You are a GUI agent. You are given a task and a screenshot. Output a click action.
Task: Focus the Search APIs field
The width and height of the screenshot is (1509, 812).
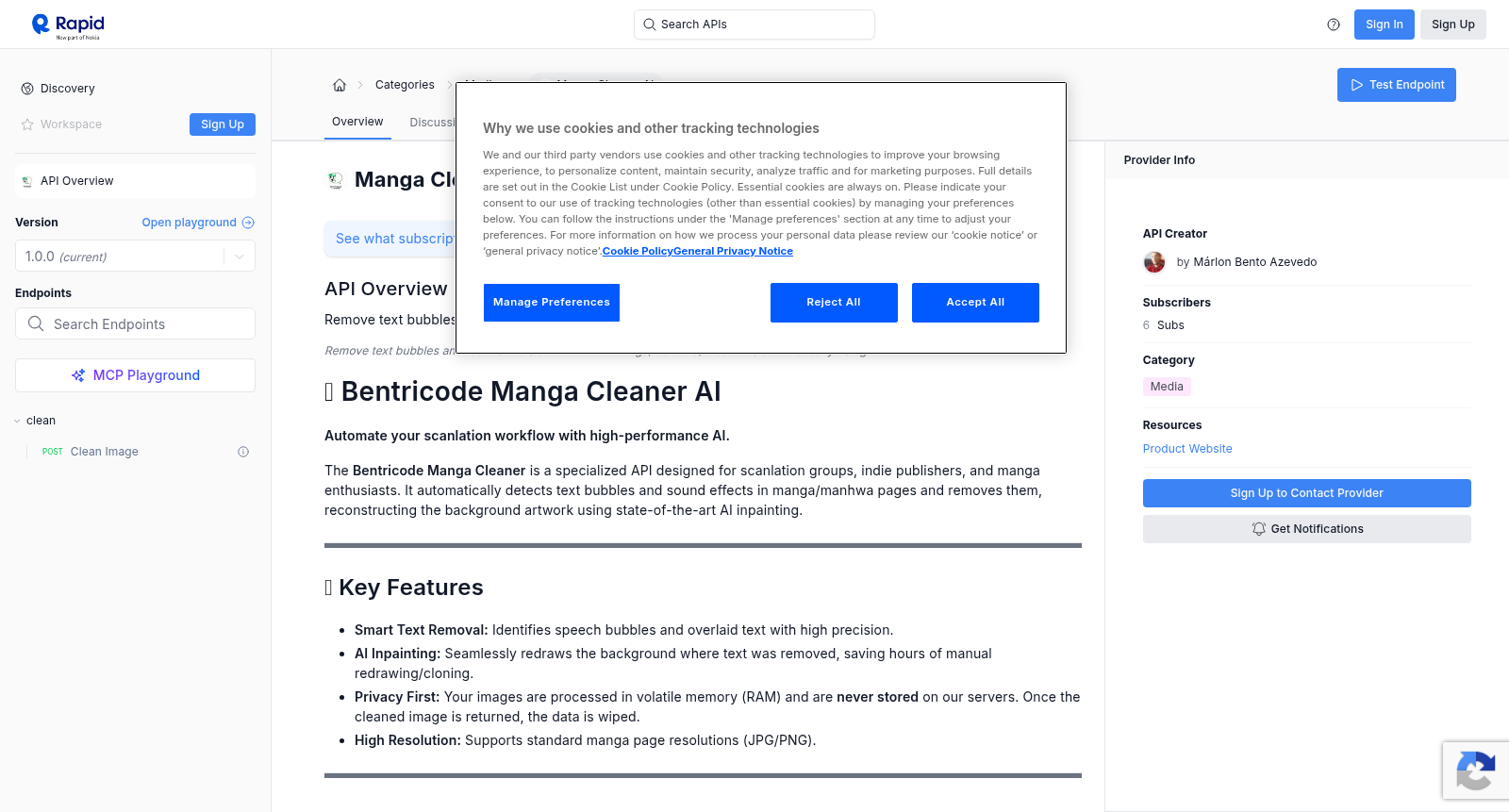(x=754, y=25)
